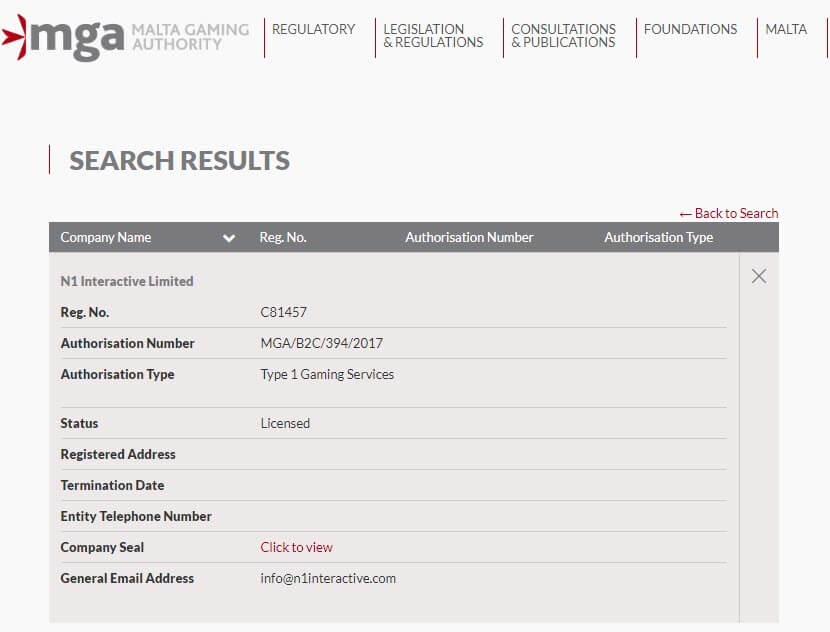Image resolution: width=830 pixels, height=632 pixels.
Task: Open Legislation & Regulations menu
Action: click(433, 35)
